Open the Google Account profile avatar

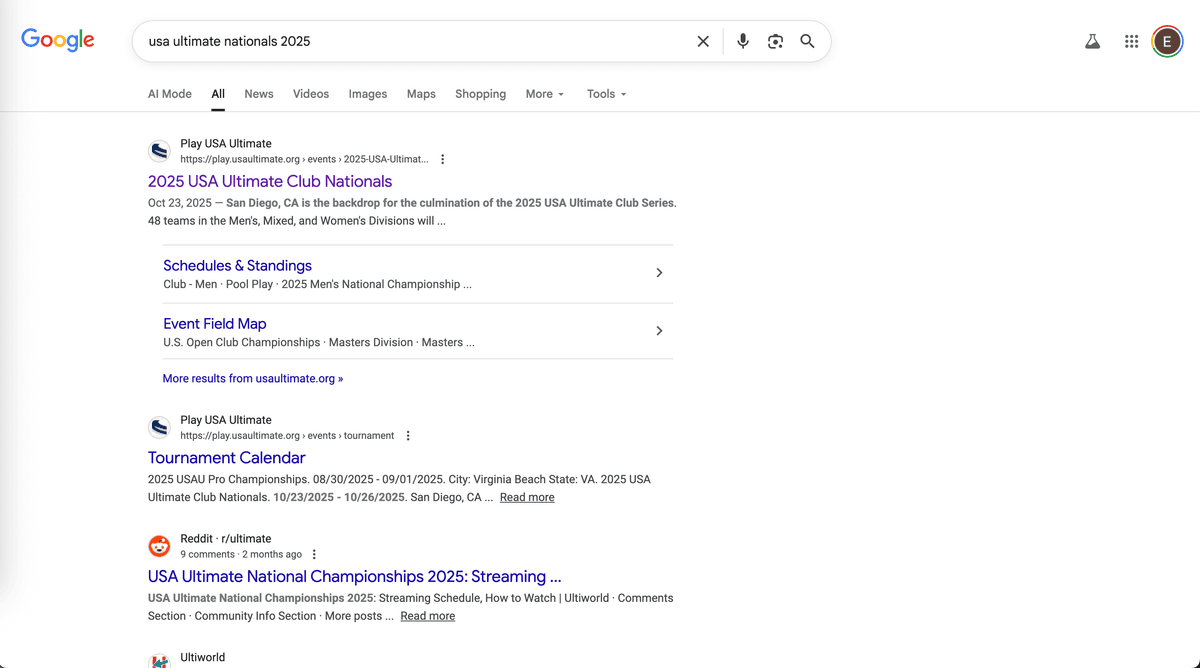click(x=1166, y=41)
